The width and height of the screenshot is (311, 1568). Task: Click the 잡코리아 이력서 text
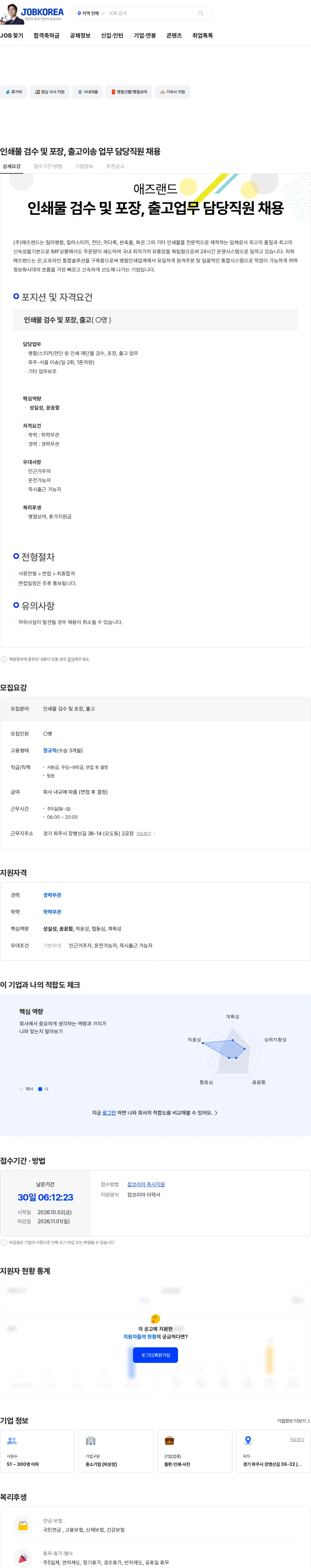144,1195
